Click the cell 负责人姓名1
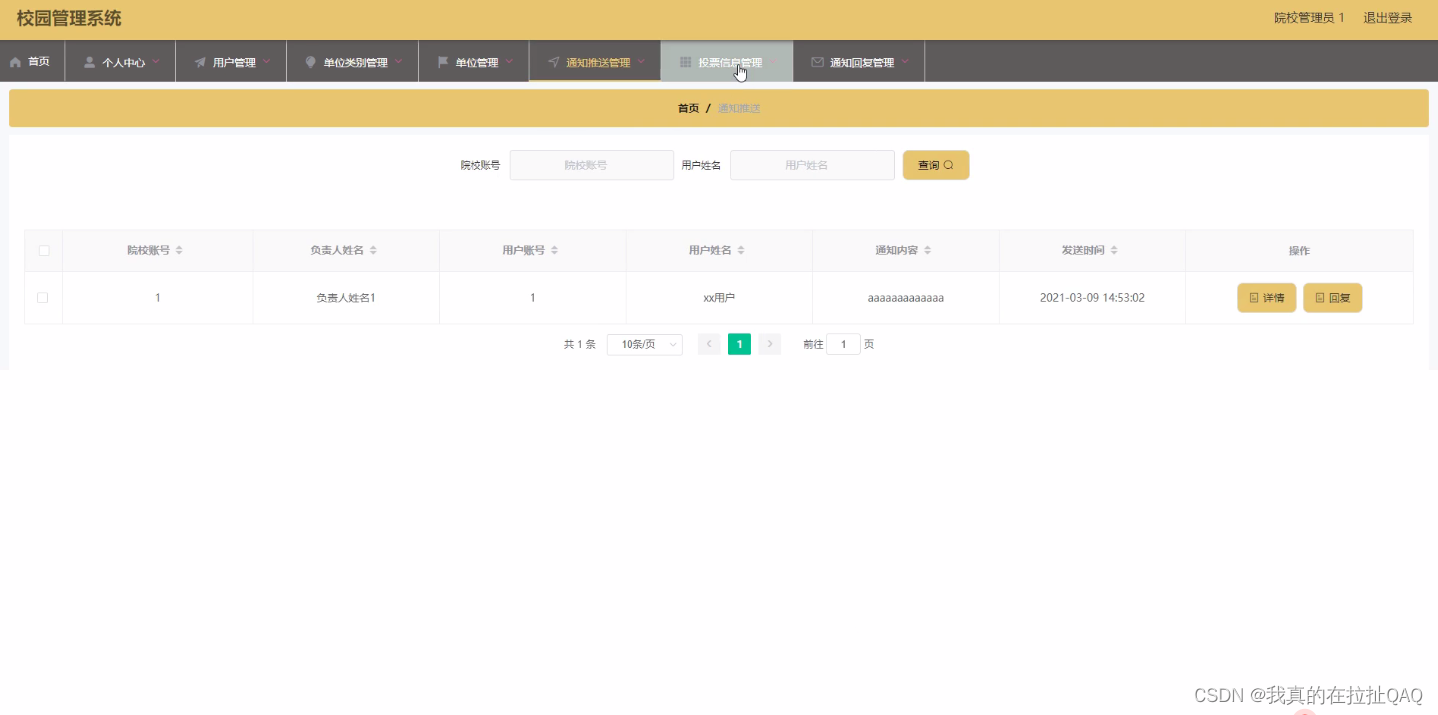1438x715 pixels. click(346, 298)
